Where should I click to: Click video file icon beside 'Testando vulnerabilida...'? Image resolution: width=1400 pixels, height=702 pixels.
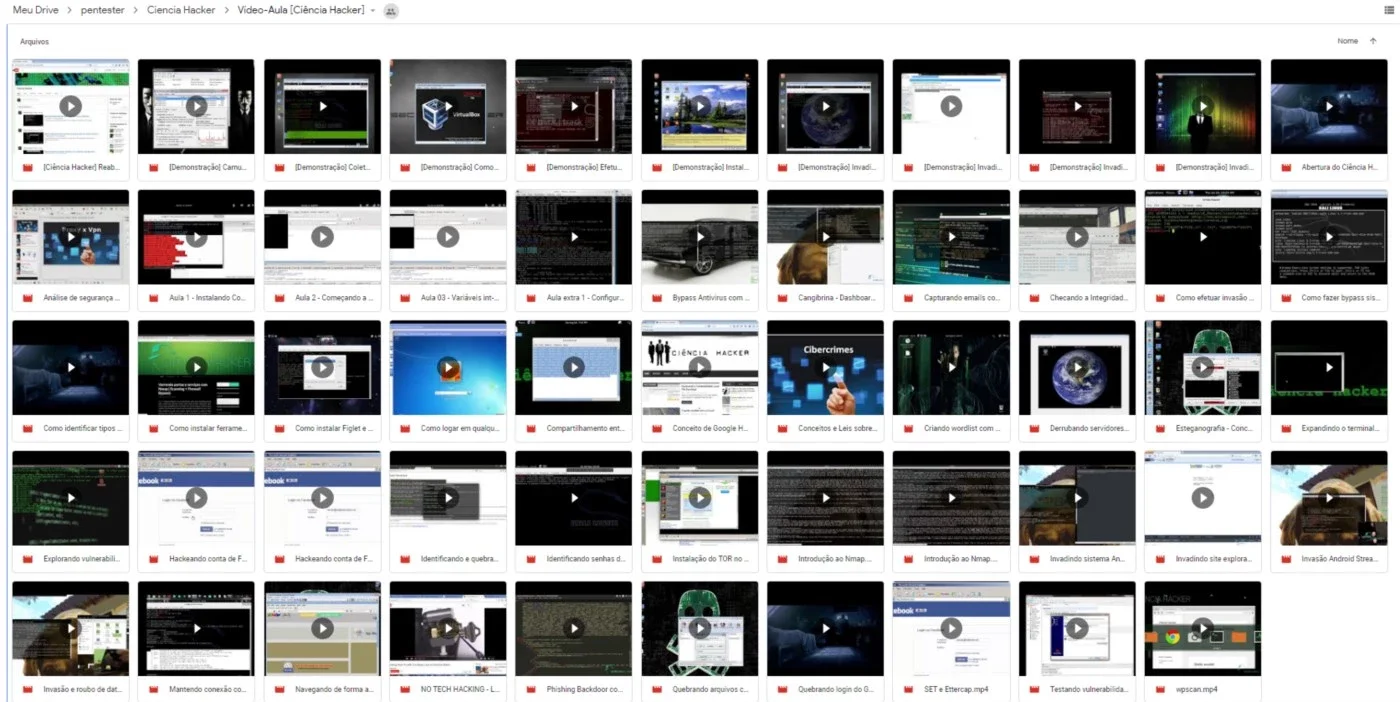[1035, 689]
